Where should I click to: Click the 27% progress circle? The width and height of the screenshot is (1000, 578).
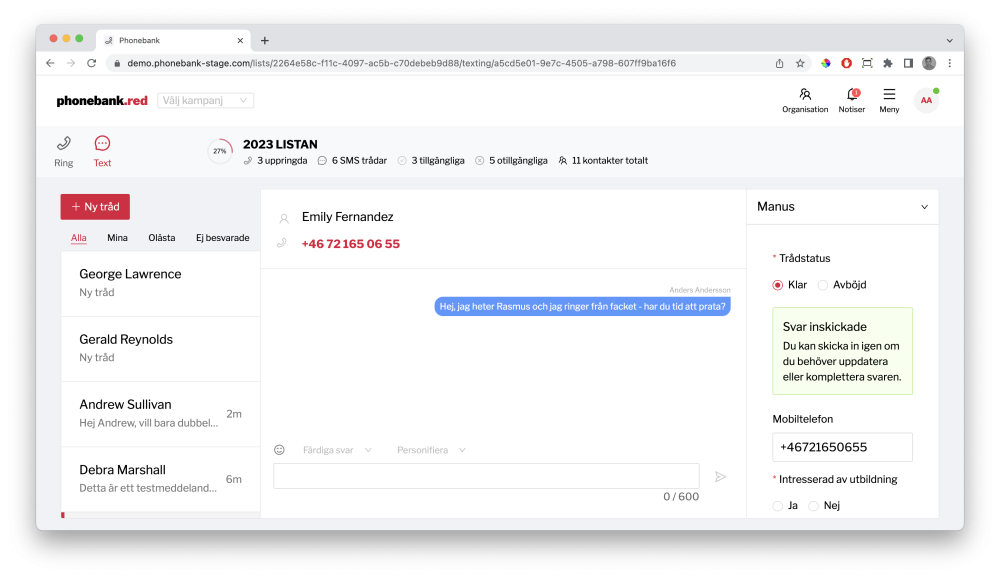[220, 151]
